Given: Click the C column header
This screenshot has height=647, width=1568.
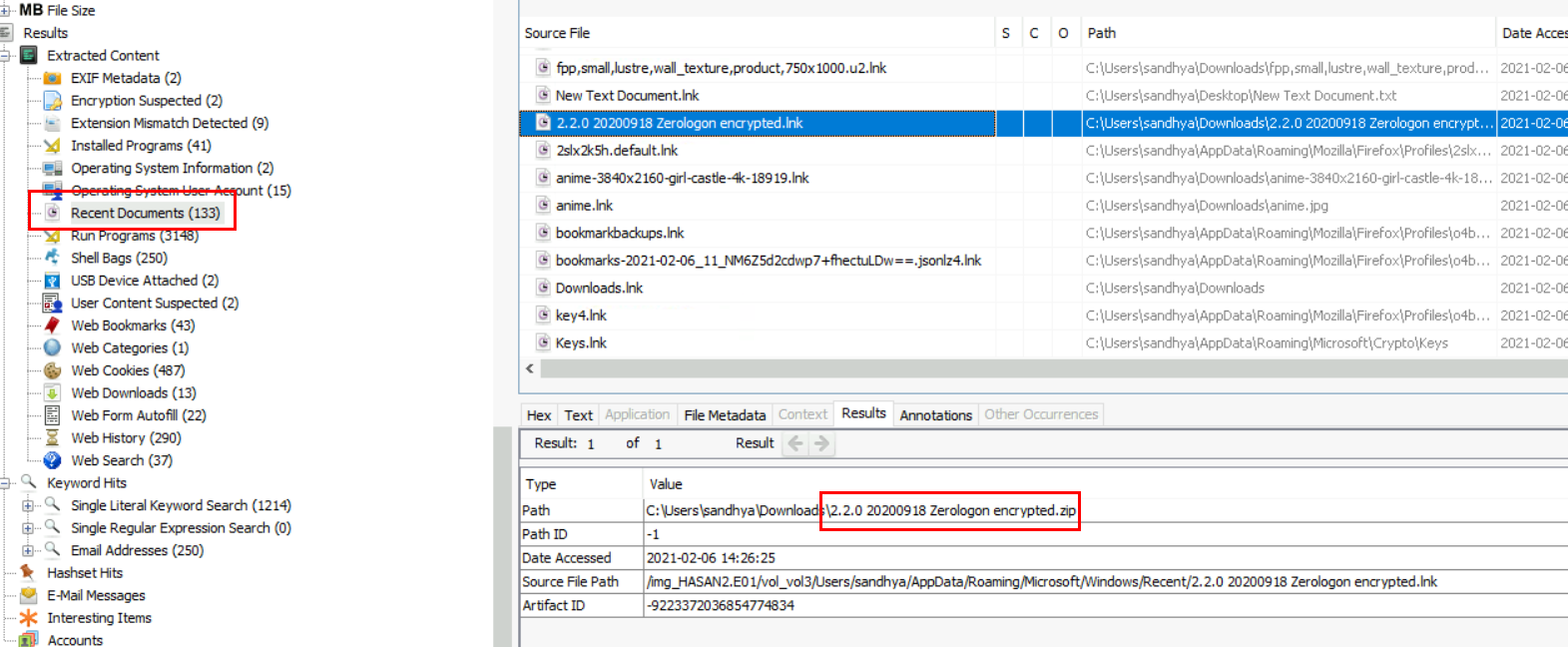Looking at the screenshot, I should click(x=1036, y=33).
